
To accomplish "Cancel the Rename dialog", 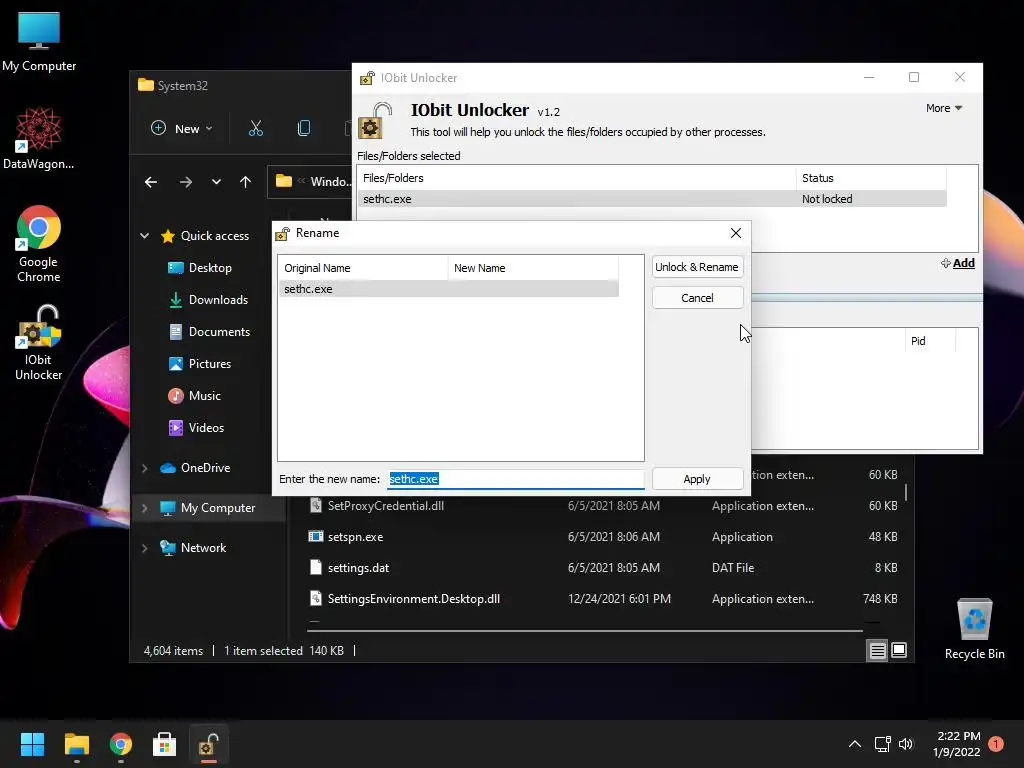I will pyautogui.click(x=697, y=298).
